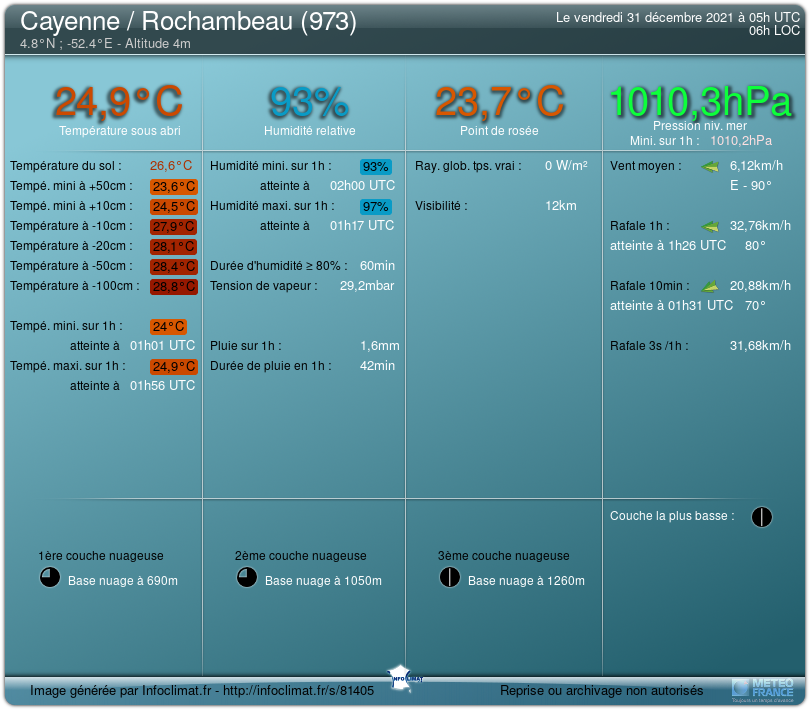Click the Couche la plus basse cloud icon

pyautogui.click(x=762, y=516)
